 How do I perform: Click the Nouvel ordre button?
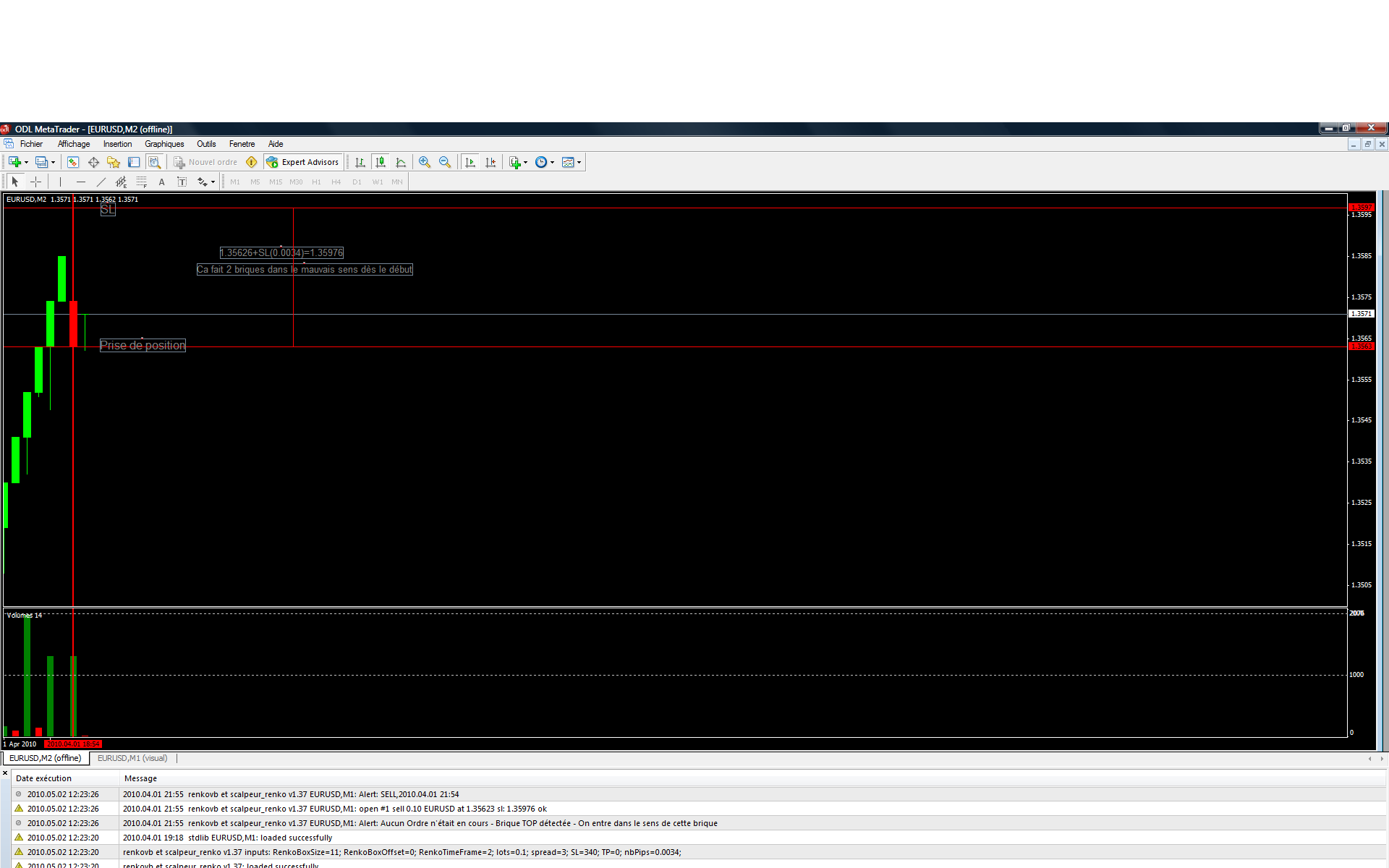tap(206, 162)
